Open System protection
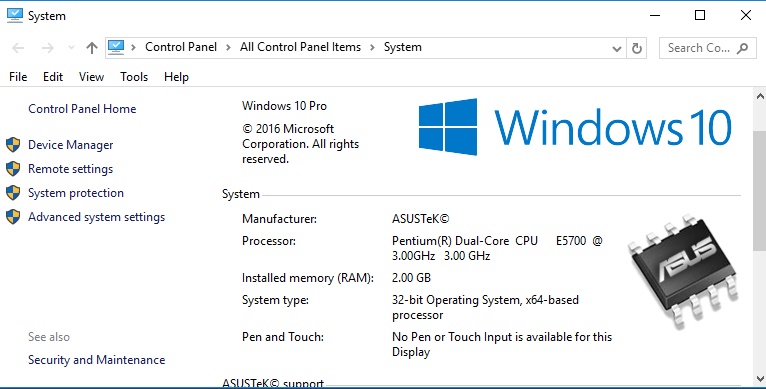The width and height of the screenshot is (766, 389). pos(76,193)
